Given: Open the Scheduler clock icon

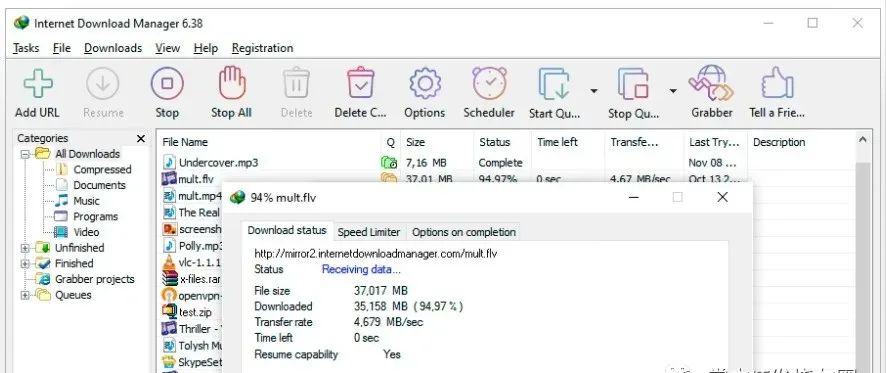Looking at the screenshot, I should point(489,84).
